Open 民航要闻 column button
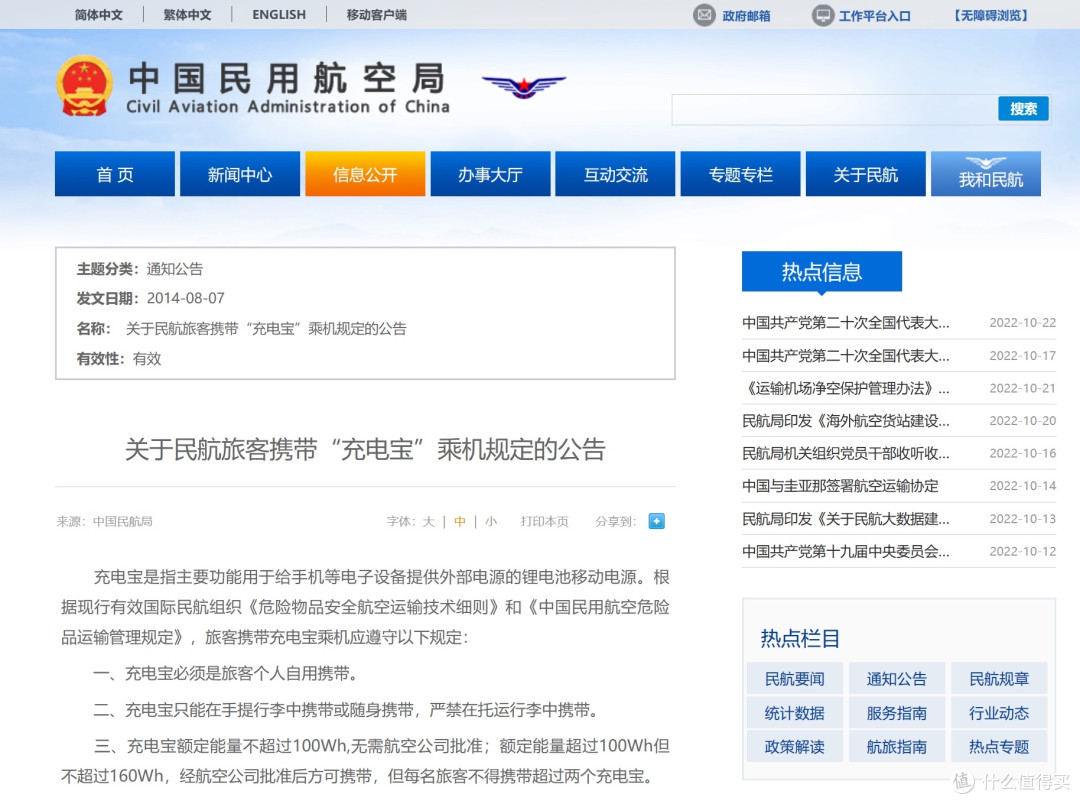 pos(794,679)
